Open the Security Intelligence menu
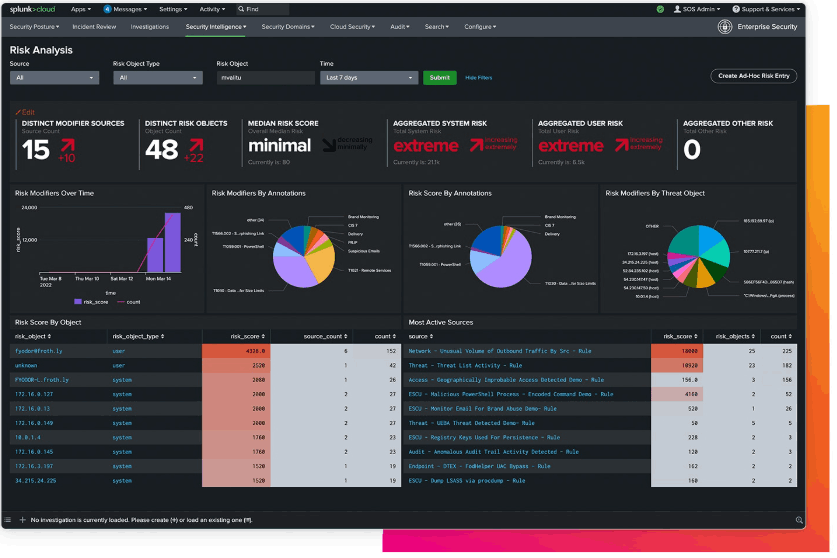Viewport: 837px width, 558px height. [x=216, y=27]
